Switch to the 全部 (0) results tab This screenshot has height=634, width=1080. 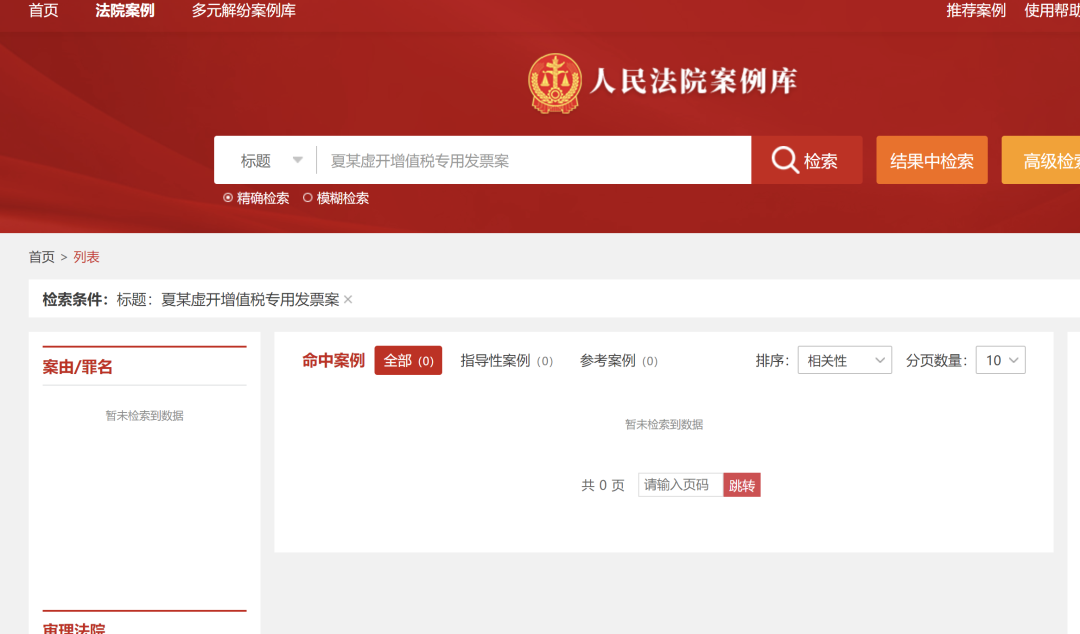[x=408, y=360]
